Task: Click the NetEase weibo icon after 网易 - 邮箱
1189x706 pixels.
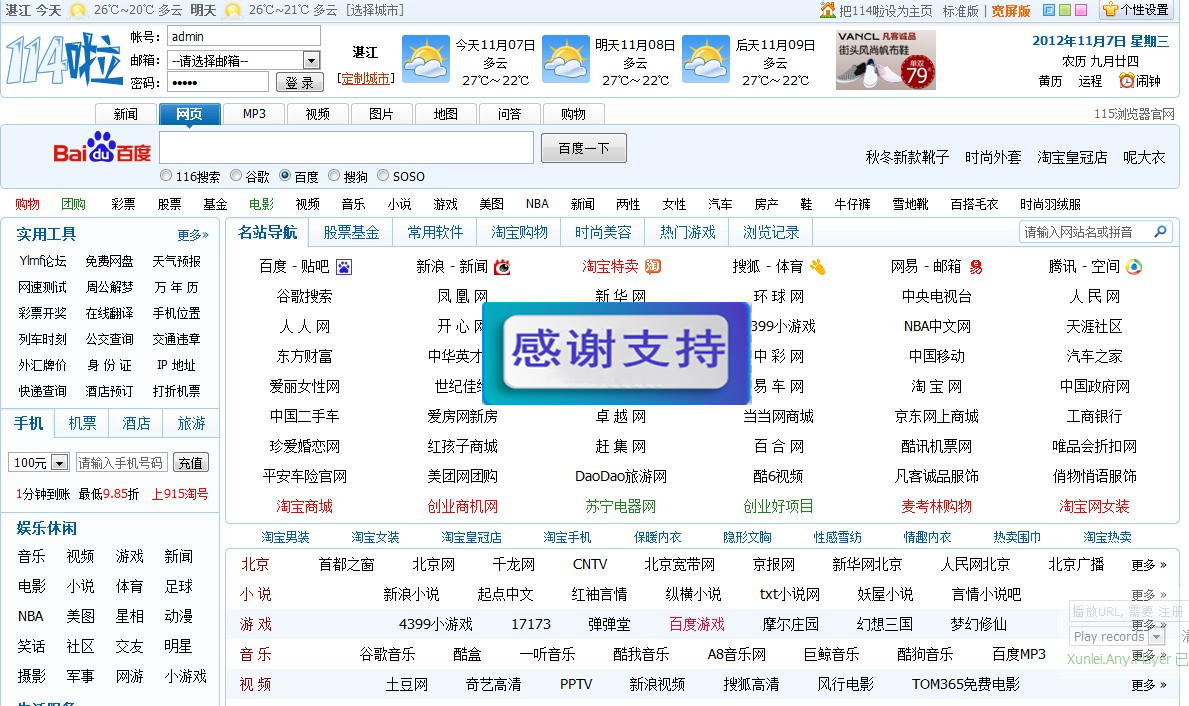Action: 976,267
